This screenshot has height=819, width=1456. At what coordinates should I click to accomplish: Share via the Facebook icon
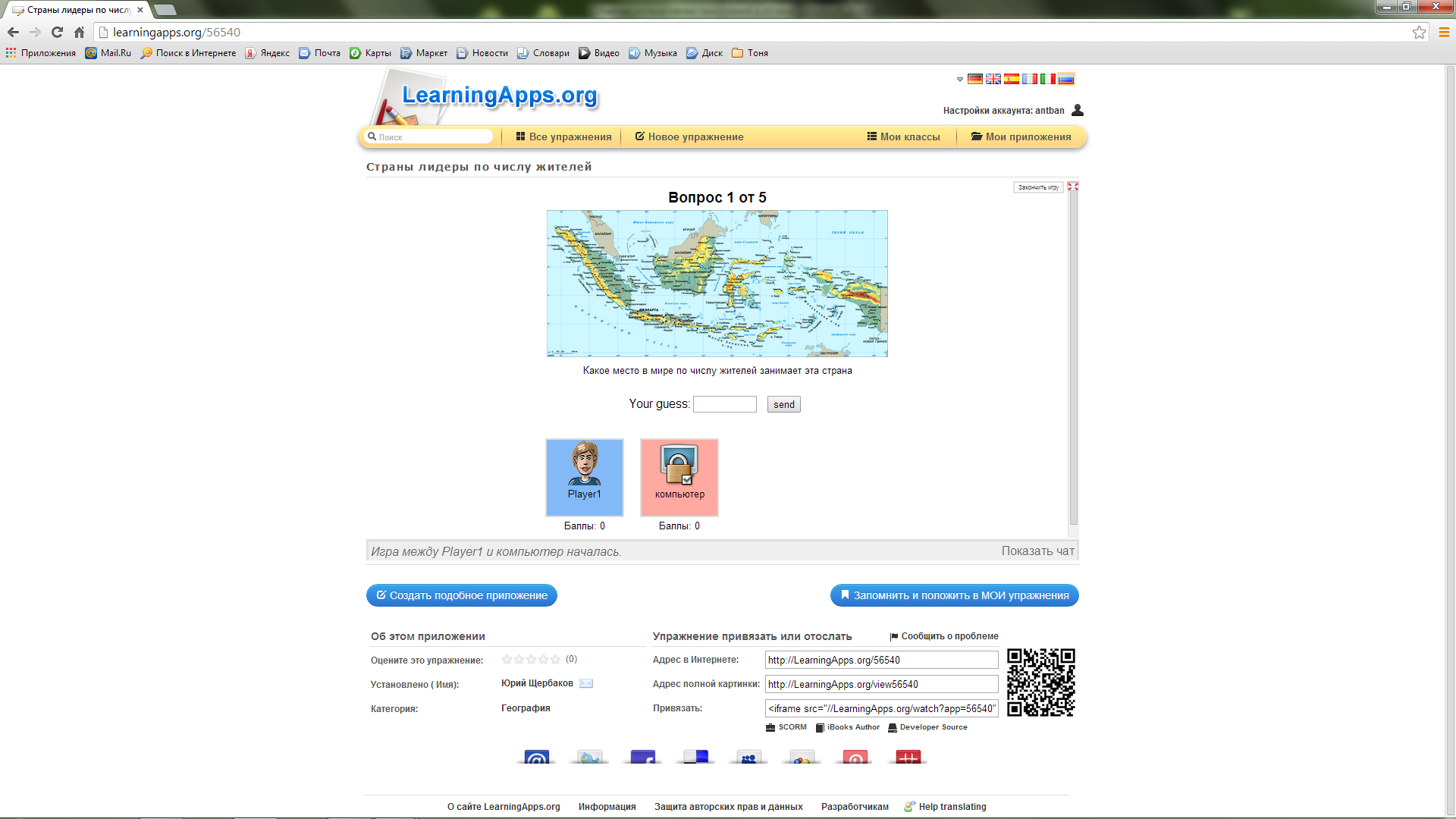[x=643, y=757]
